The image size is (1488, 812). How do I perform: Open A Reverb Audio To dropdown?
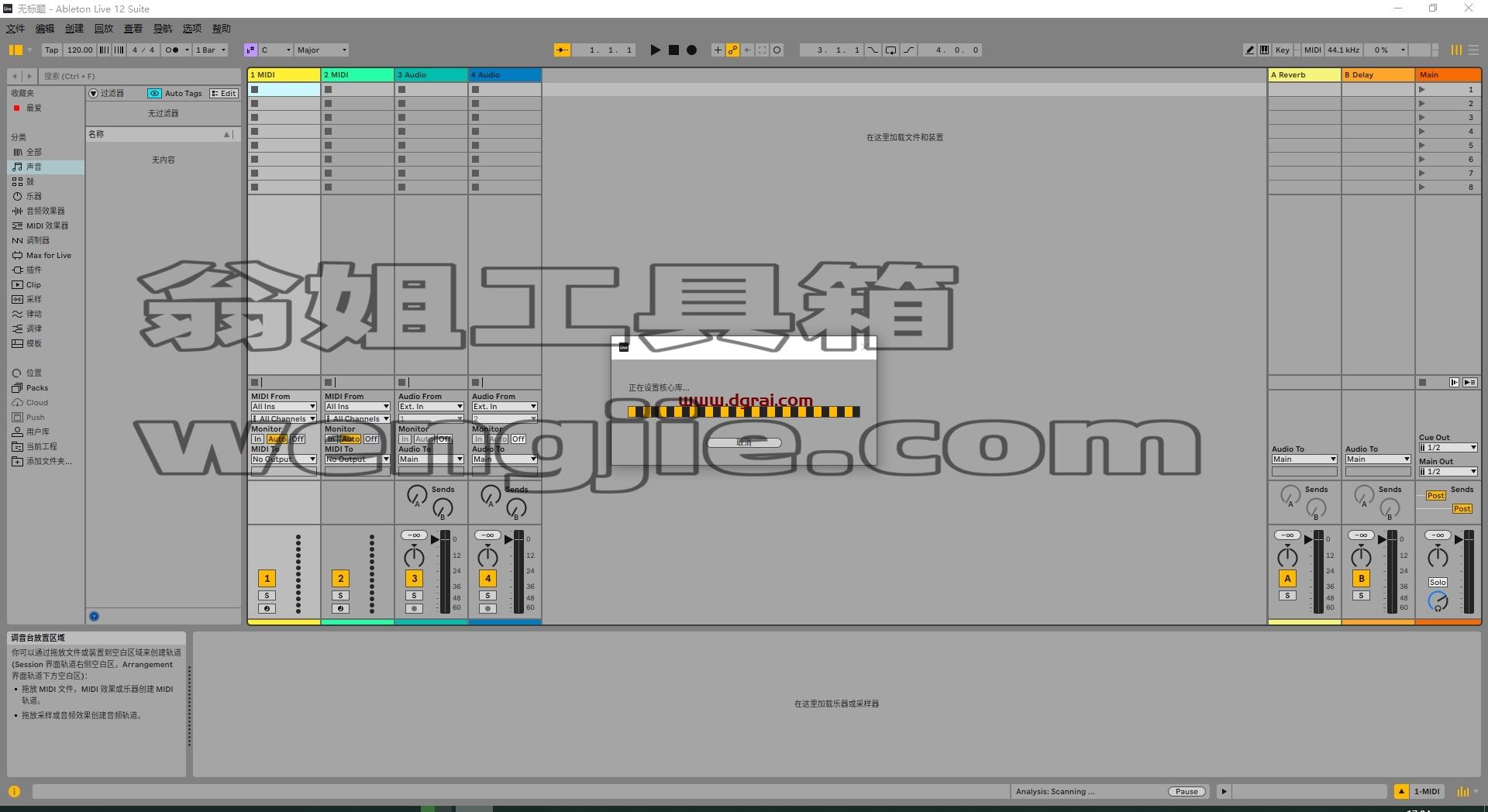coord(1304,459)
